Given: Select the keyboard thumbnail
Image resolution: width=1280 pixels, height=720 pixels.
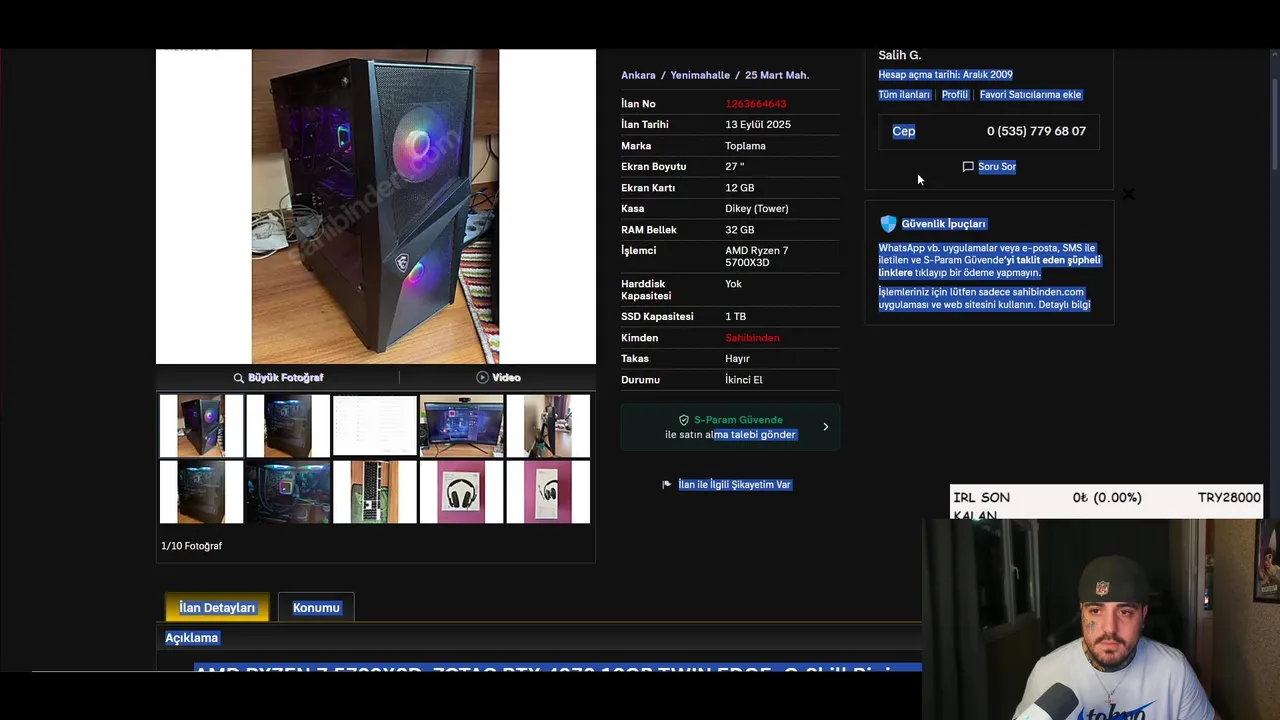Looking at the screenshot, I should 375,492.
